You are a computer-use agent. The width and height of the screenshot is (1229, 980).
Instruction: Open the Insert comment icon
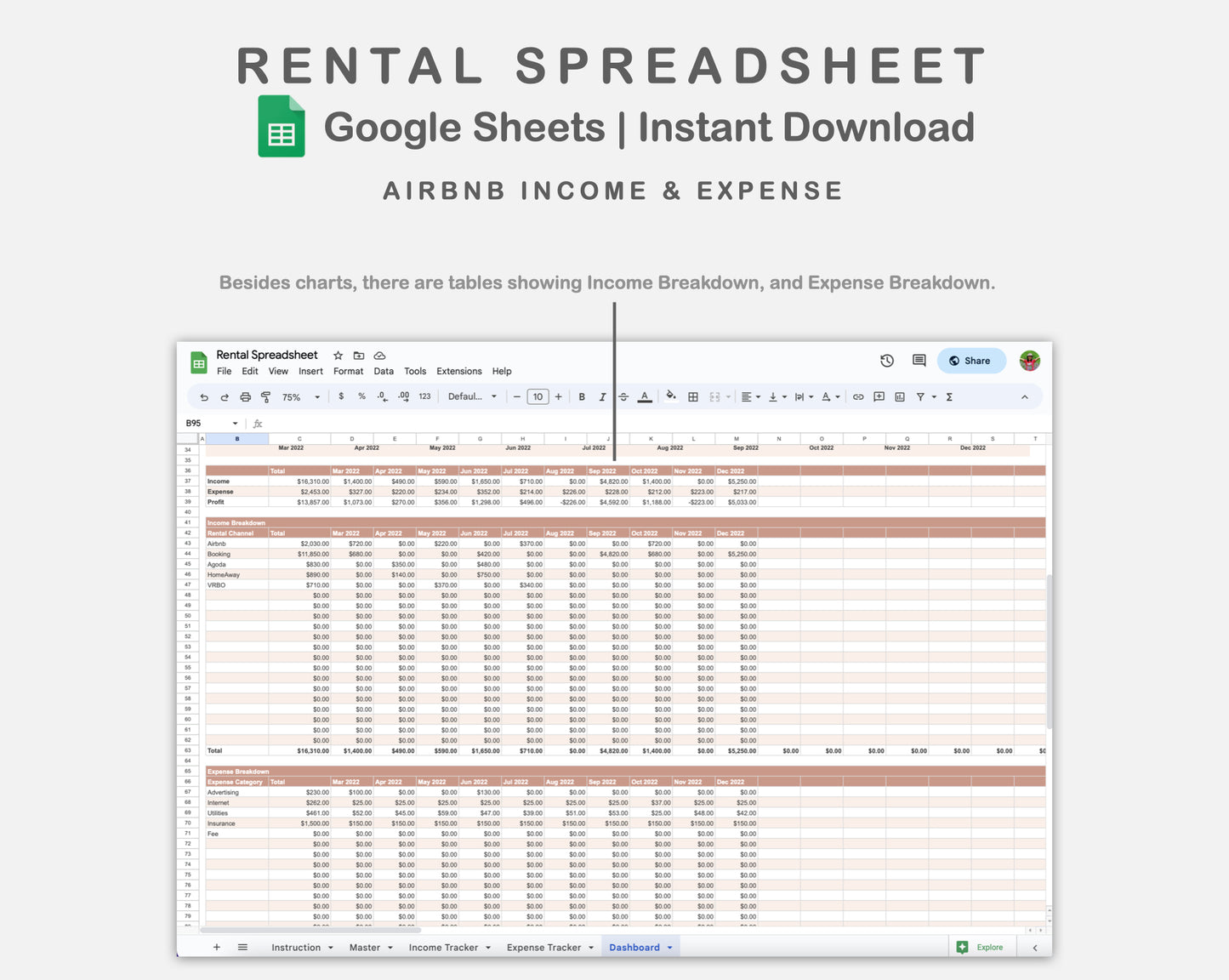(x=880, y=396)
